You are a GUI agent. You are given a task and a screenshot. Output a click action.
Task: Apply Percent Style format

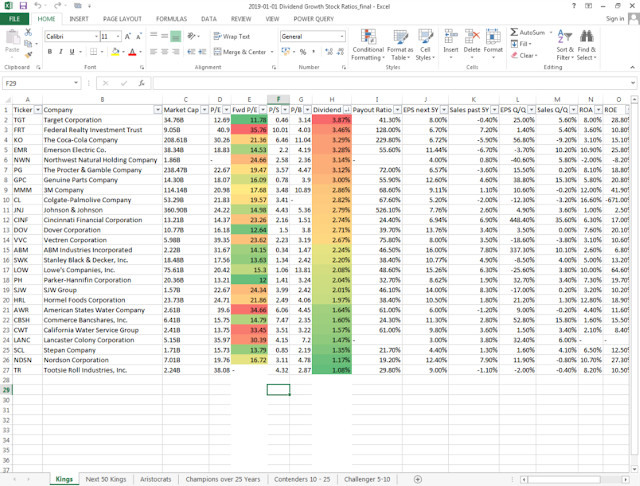pos(303,52)
